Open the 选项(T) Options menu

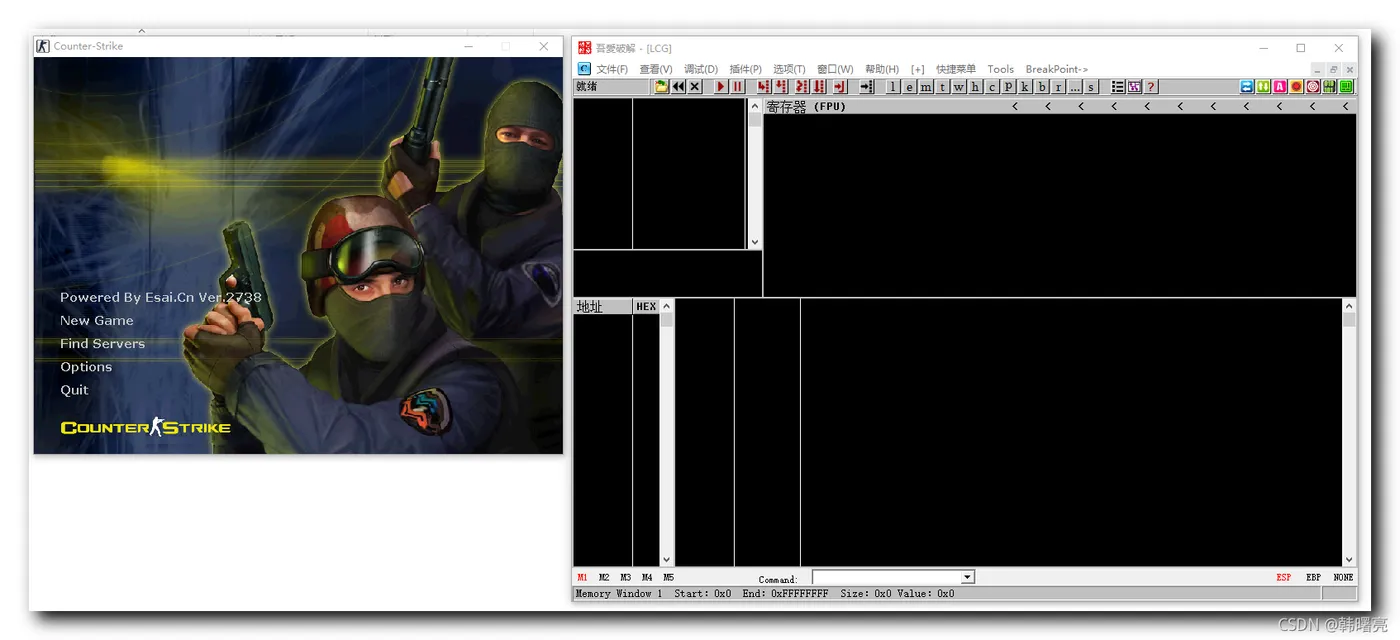coord(789,69)
